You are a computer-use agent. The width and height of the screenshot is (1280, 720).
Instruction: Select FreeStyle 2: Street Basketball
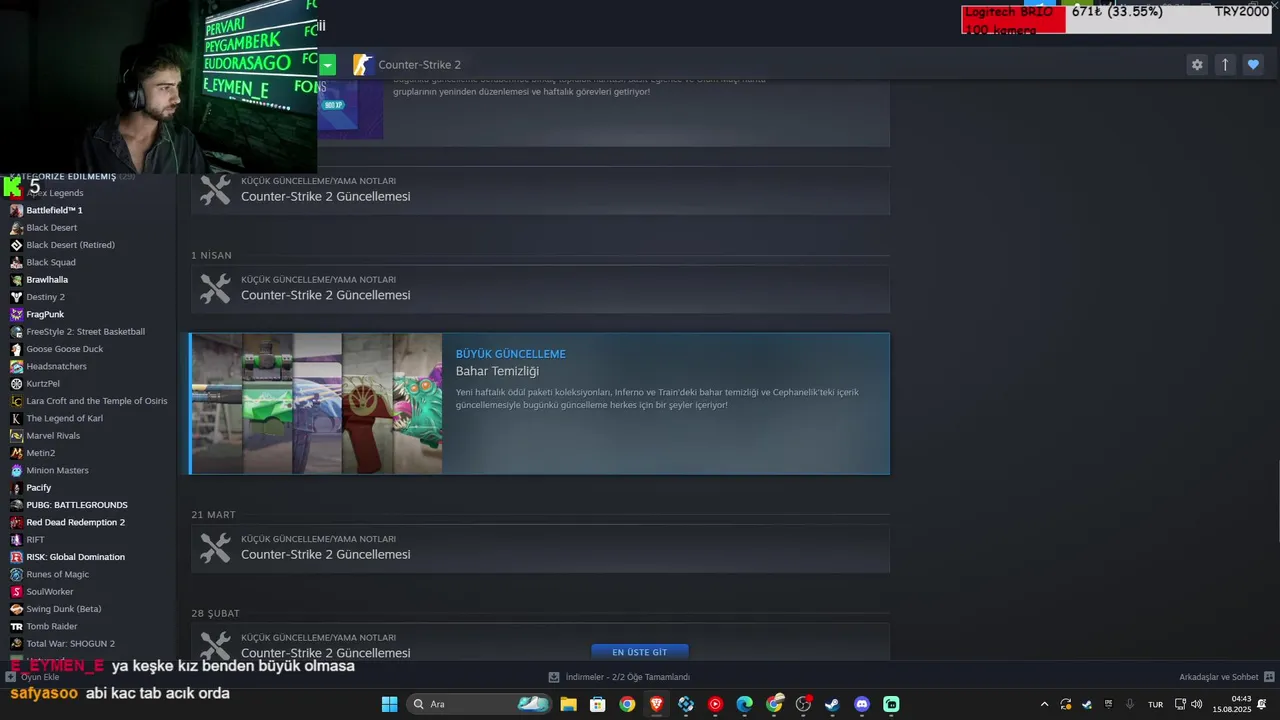pyautogui.click(x=85, y=332)
